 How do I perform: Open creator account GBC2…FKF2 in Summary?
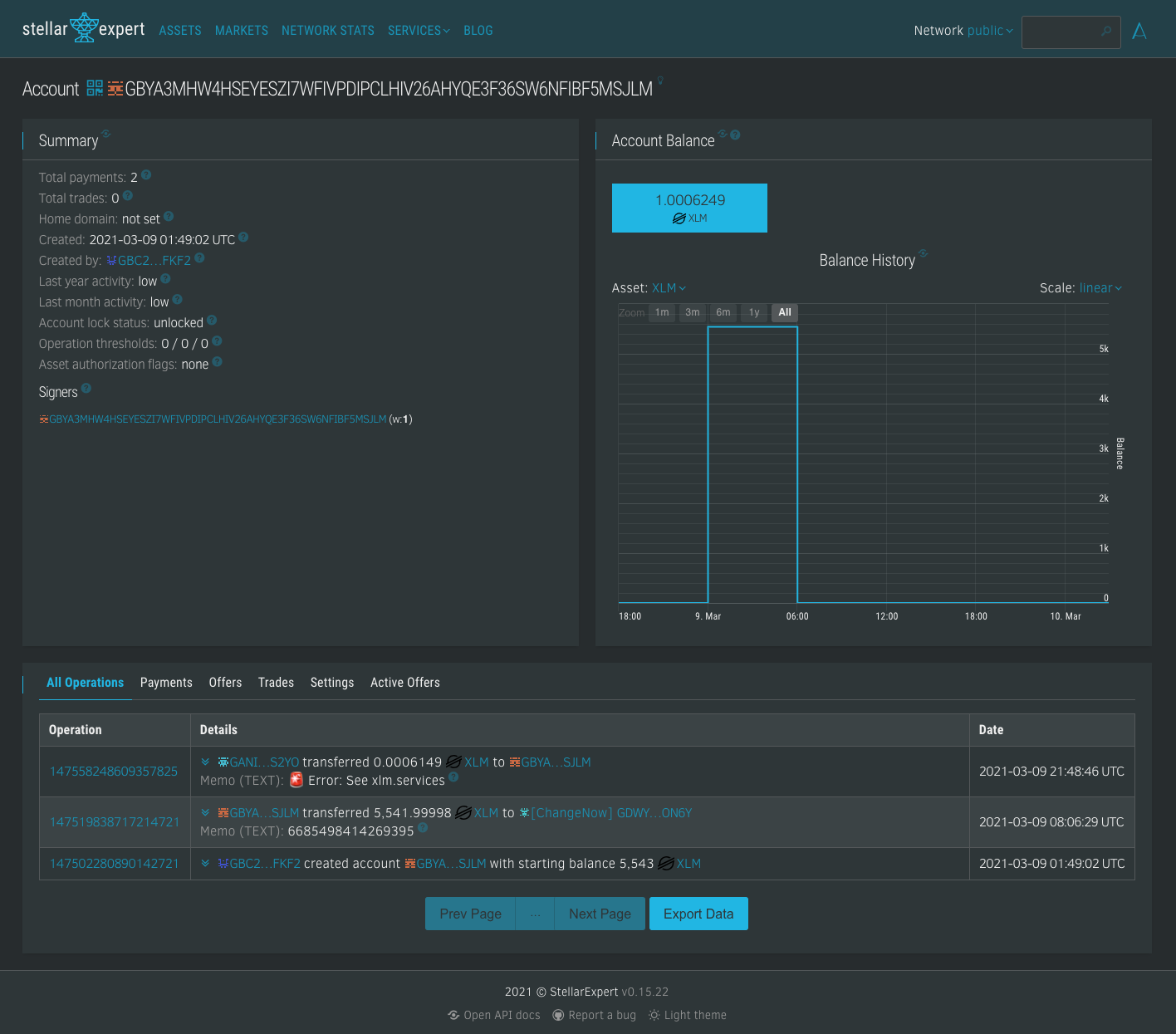point(149,261)
